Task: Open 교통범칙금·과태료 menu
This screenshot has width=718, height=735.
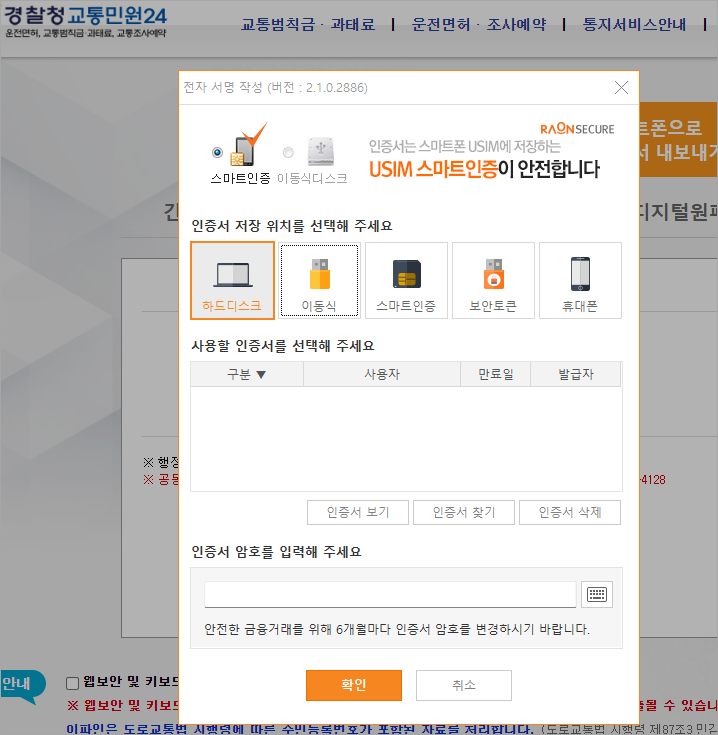Action: [308, 24]
